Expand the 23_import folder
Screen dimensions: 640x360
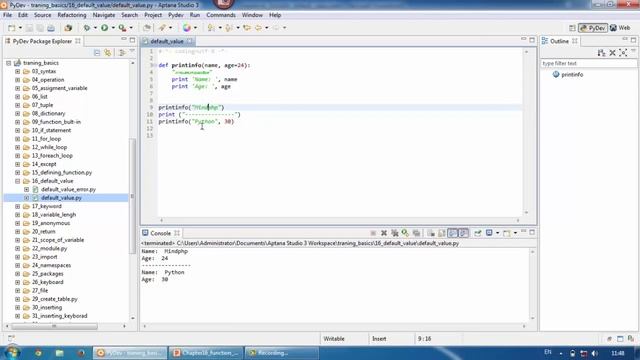(x=18, y=257)
